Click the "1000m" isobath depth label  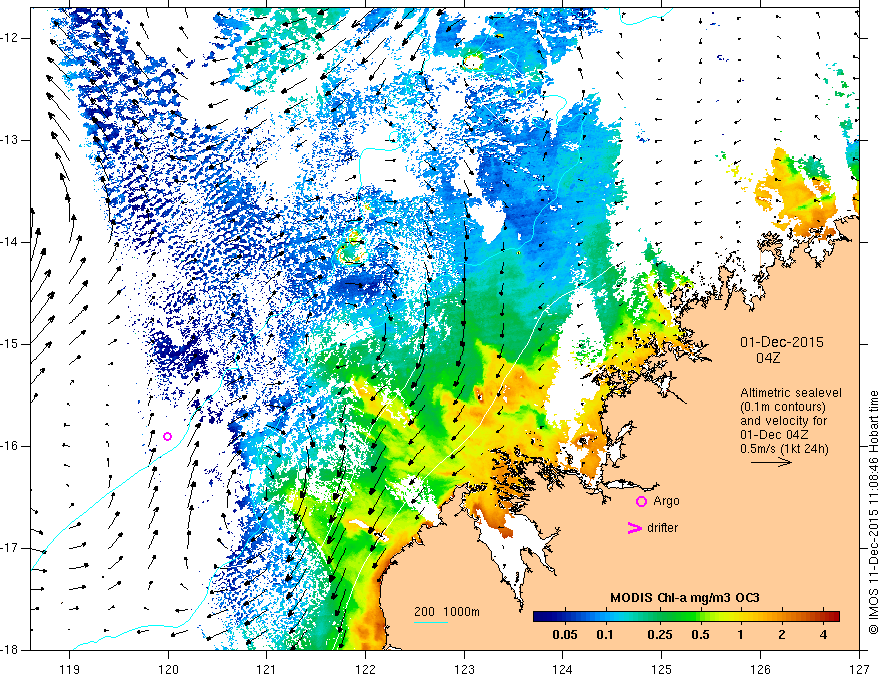pyautogui.click(x=461, y=612)
